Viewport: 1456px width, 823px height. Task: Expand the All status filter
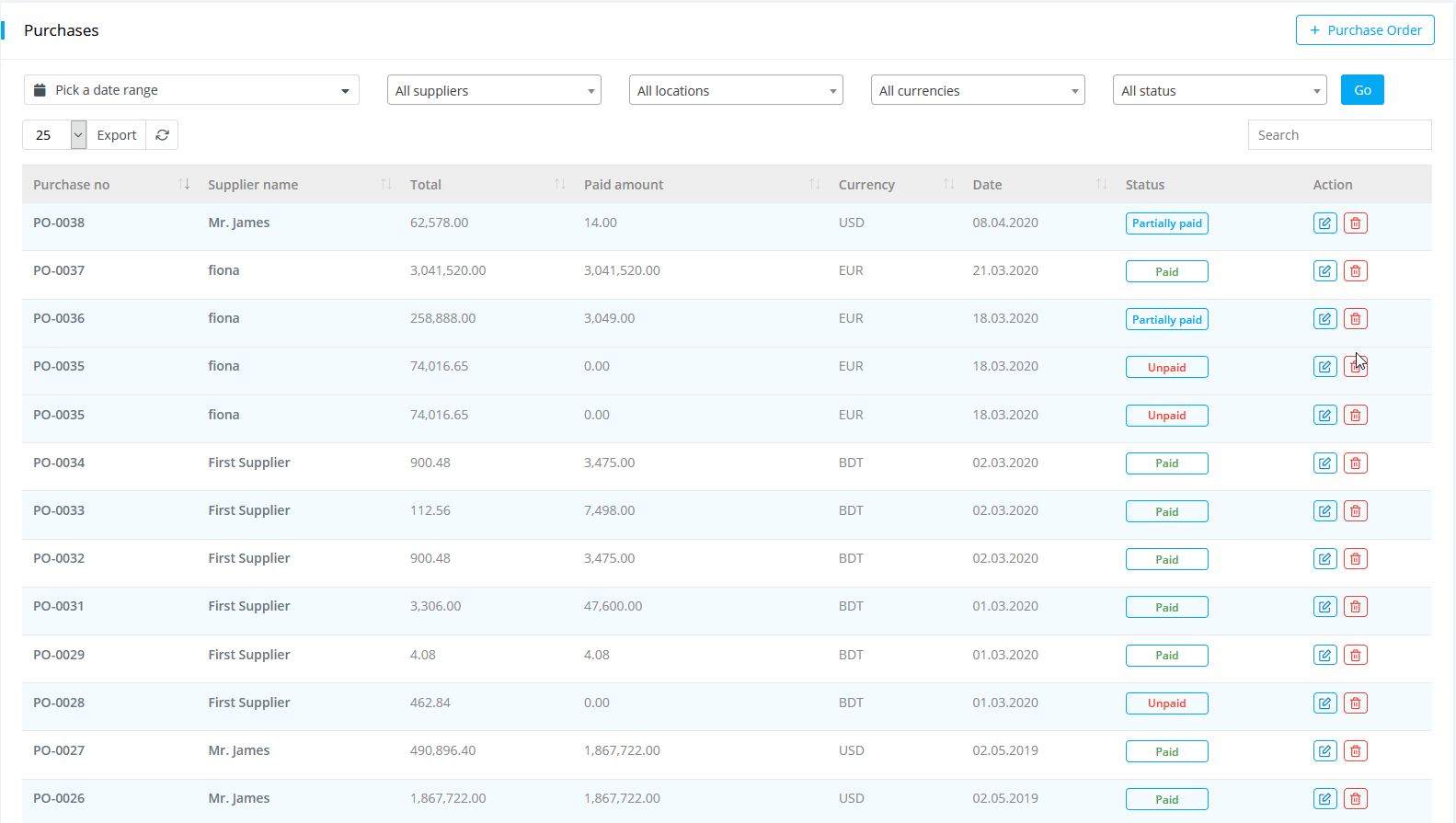[x=1219, y=90]
